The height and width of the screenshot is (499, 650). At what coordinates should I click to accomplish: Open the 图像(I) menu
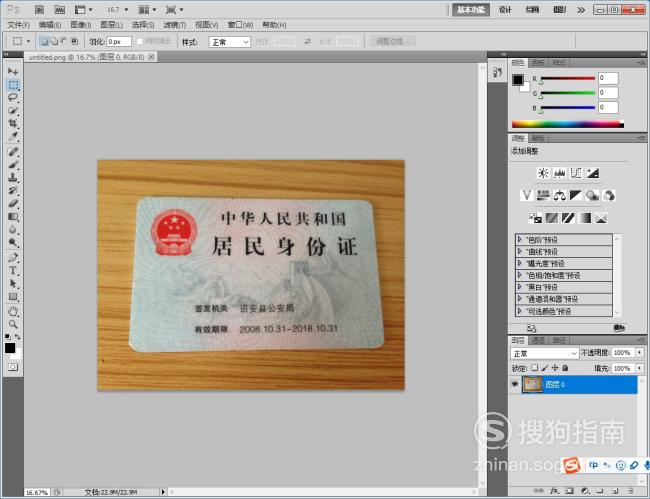point(81,25)
